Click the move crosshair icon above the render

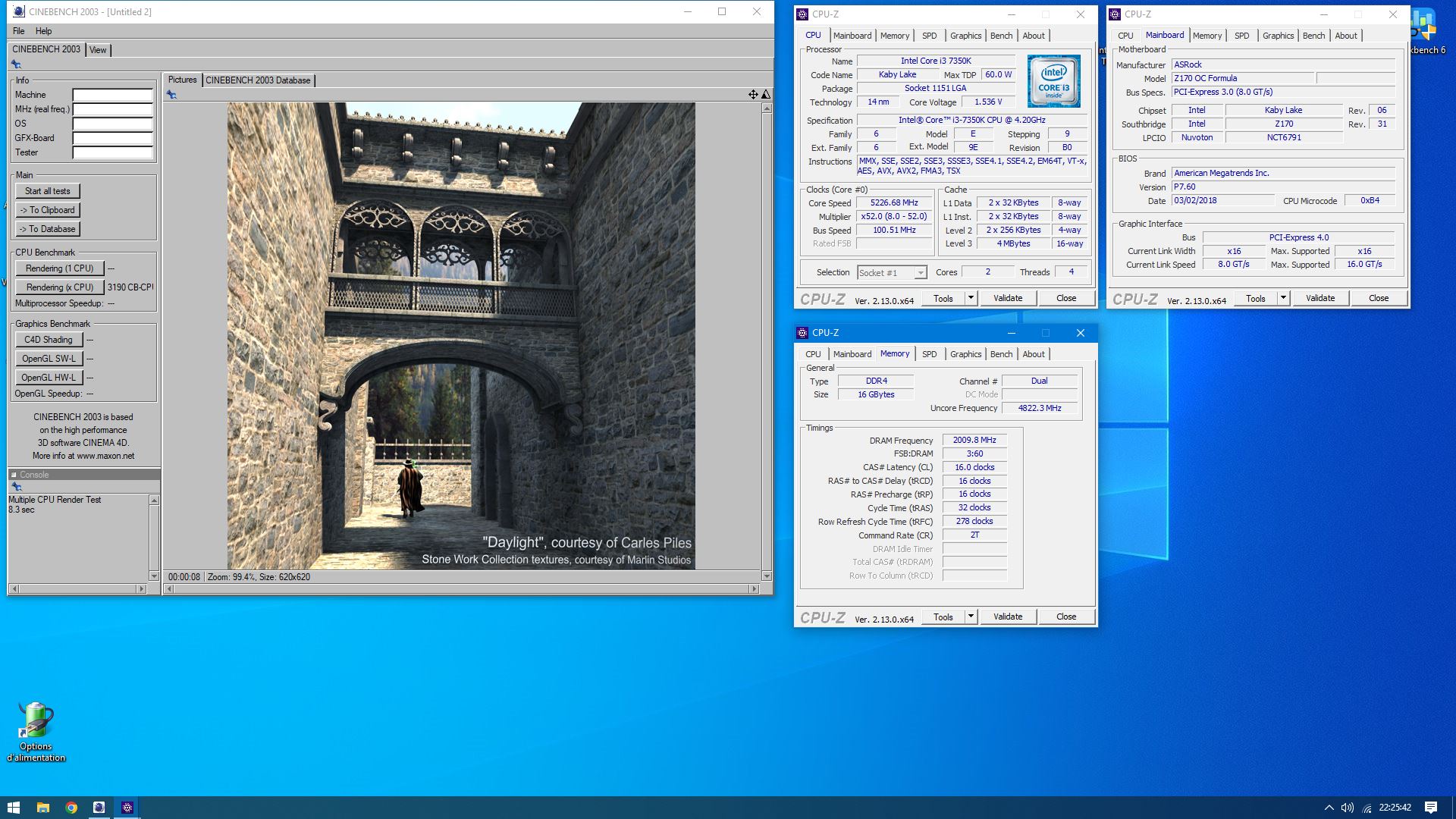click(753, 95)
